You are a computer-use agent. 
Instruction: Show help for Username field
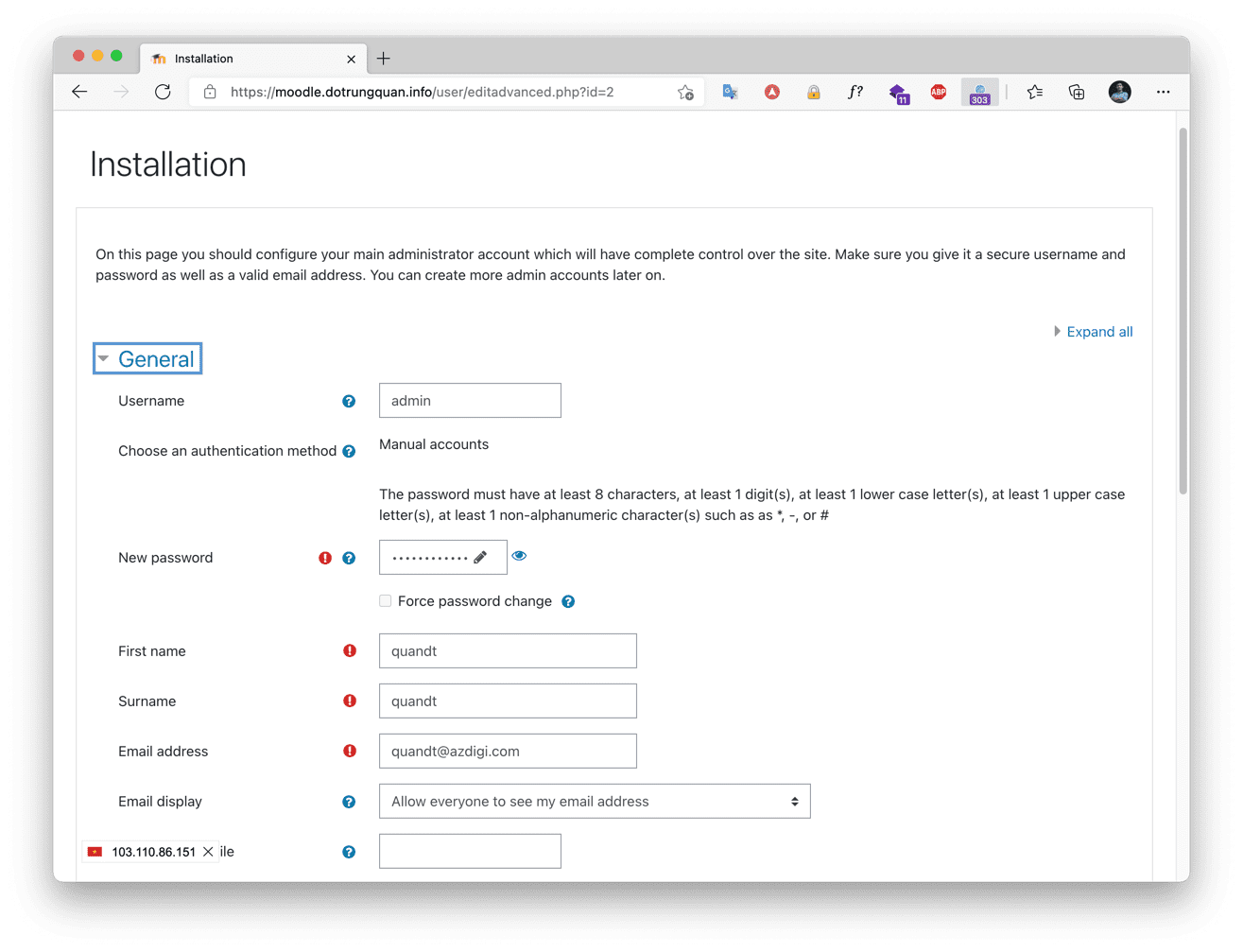[349, 401]
